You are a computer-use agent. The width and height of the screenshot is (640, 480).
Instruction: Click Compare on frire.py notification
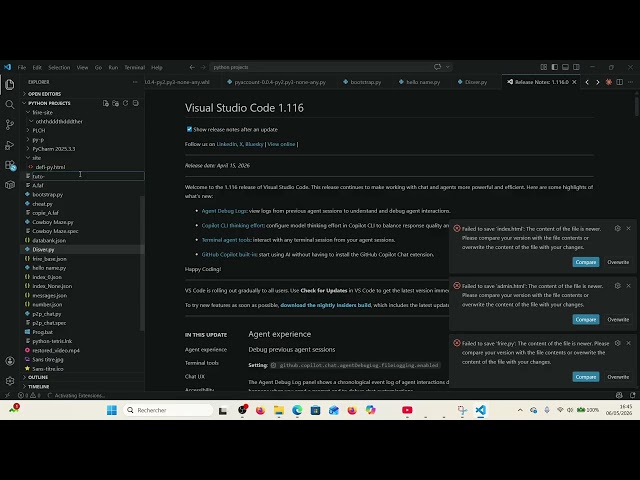(586, 377)
